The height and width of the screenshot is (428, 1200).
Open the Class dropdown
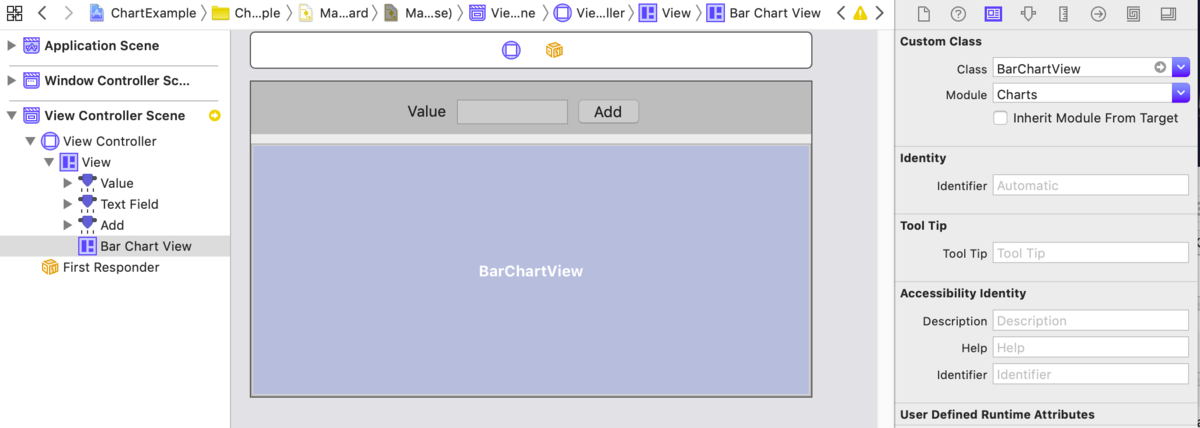click(x=1181, y=68)
